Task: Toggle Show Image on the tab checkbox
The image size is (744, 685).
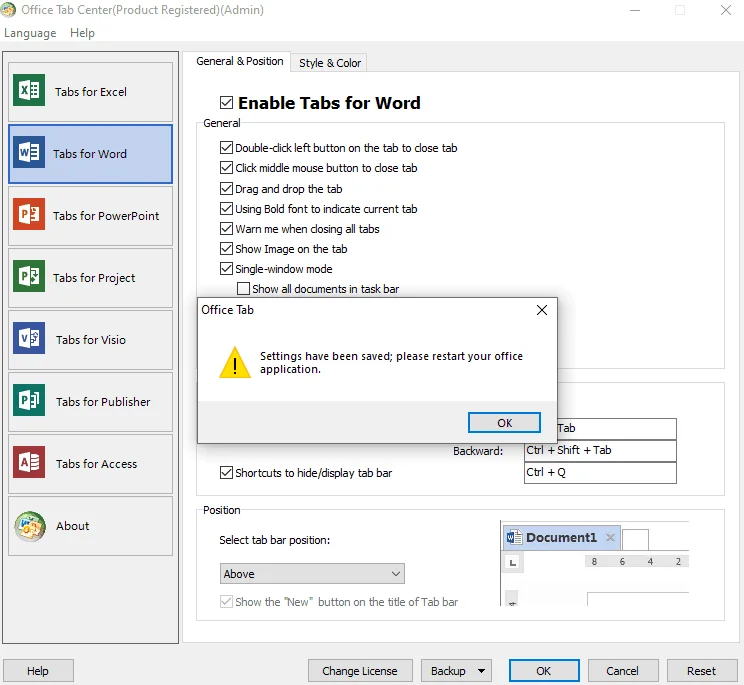Action: [x=226, y=248]
